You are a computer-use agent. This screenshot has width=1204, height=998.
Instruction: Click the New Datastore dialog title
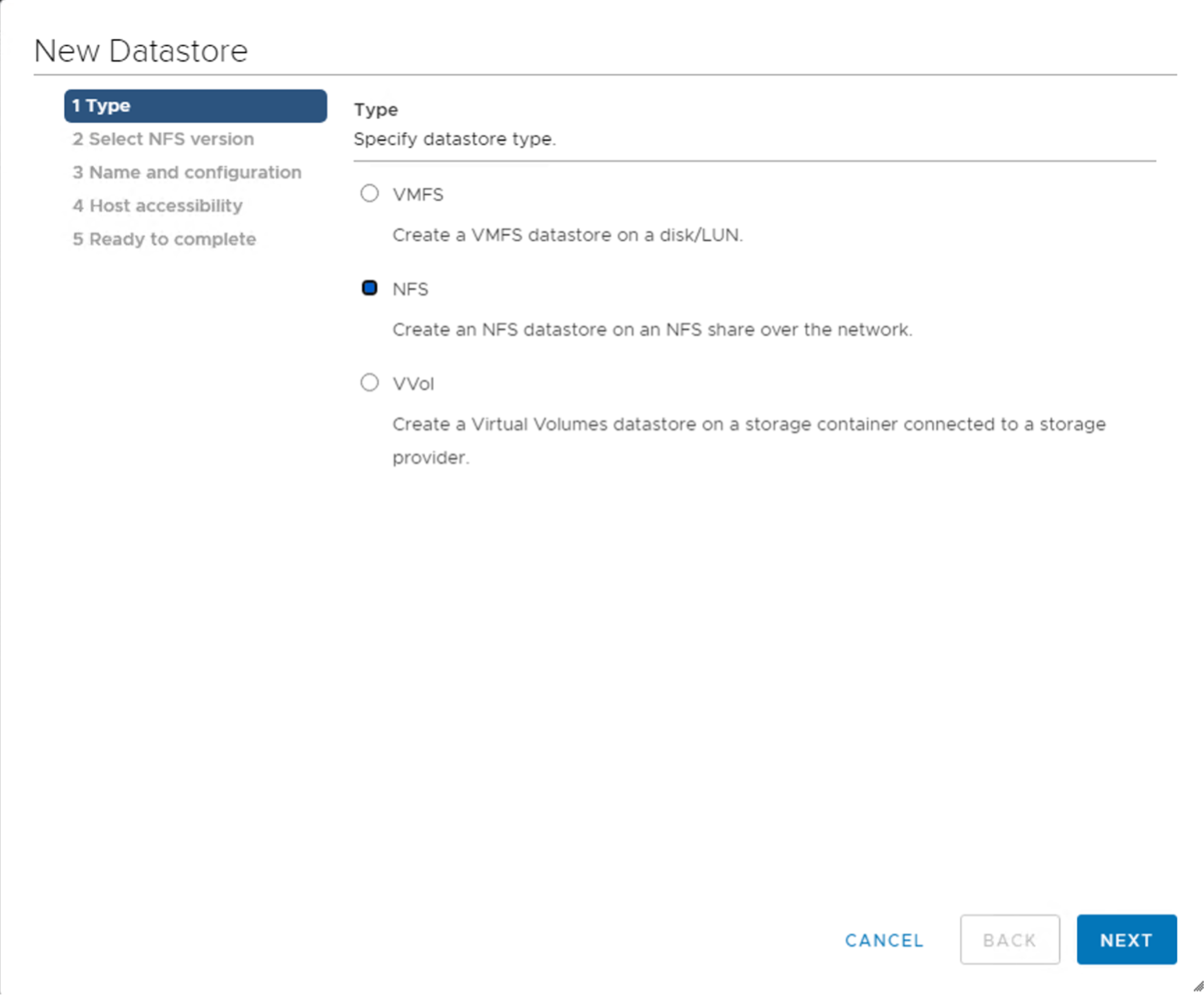point(141,51)
